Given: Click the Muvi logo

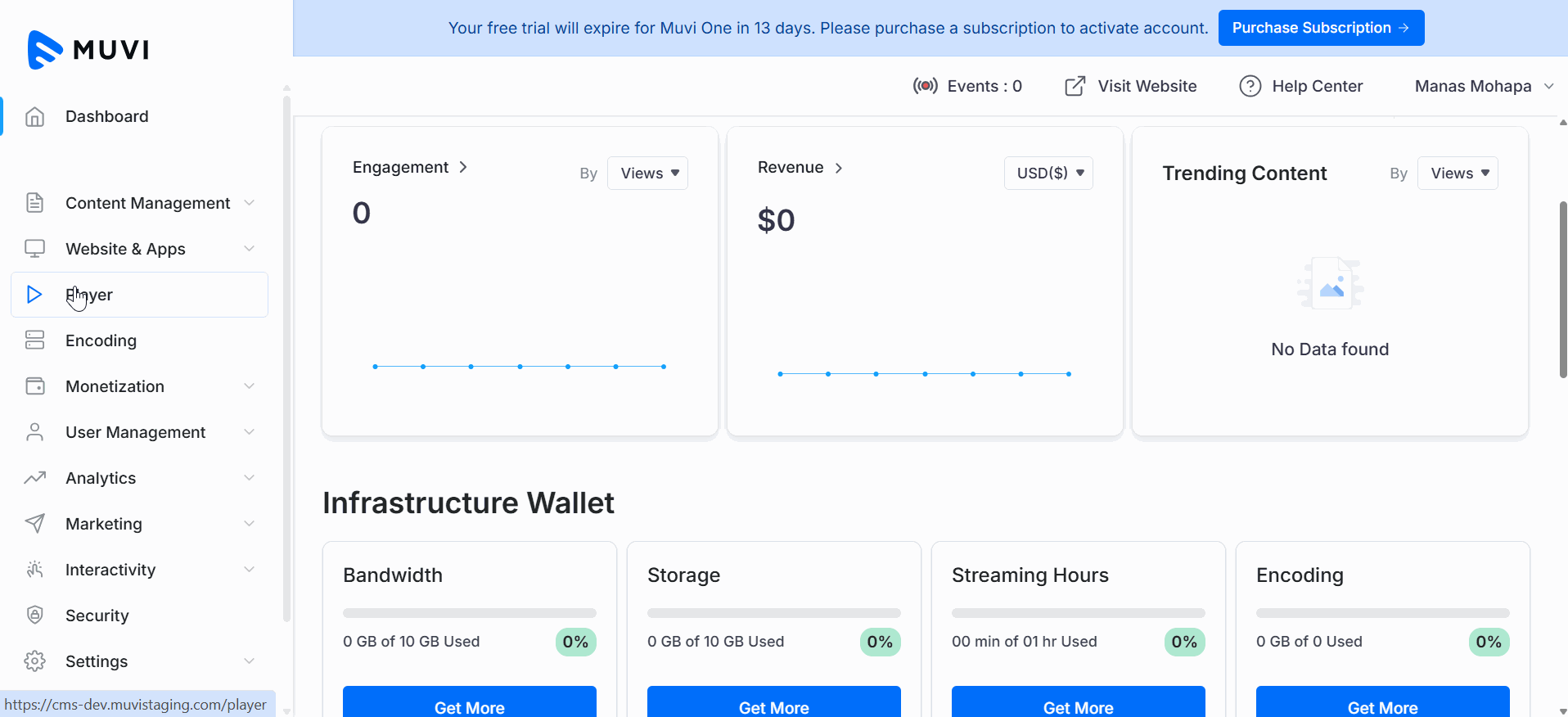Looking at the screenshot, I should point(88,49).
